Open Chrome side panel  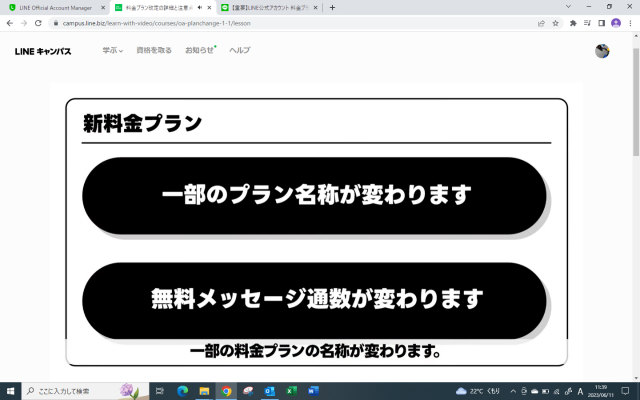click(x=601, y=23)
